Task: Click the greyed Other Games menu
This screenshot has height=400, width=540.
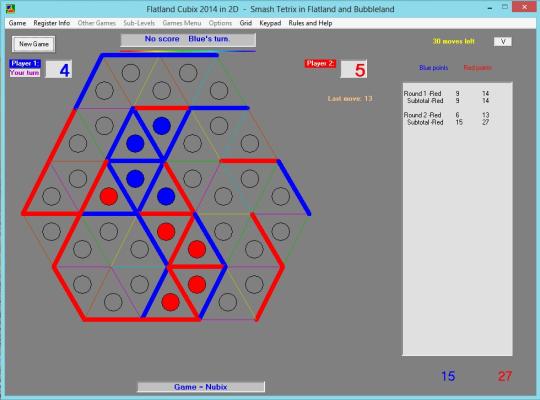Action: click(x=96, y=23)
